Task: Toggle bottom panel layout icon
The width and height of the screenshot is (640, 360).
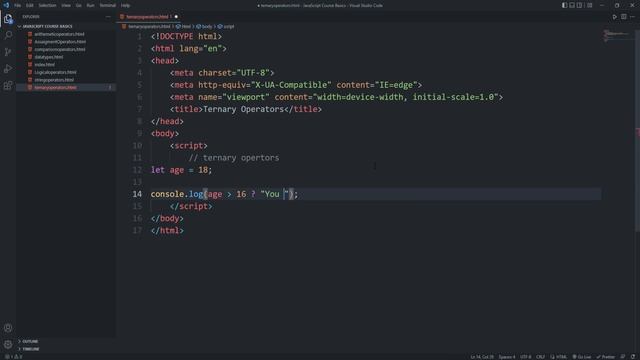Action: (x=572, y=5)
